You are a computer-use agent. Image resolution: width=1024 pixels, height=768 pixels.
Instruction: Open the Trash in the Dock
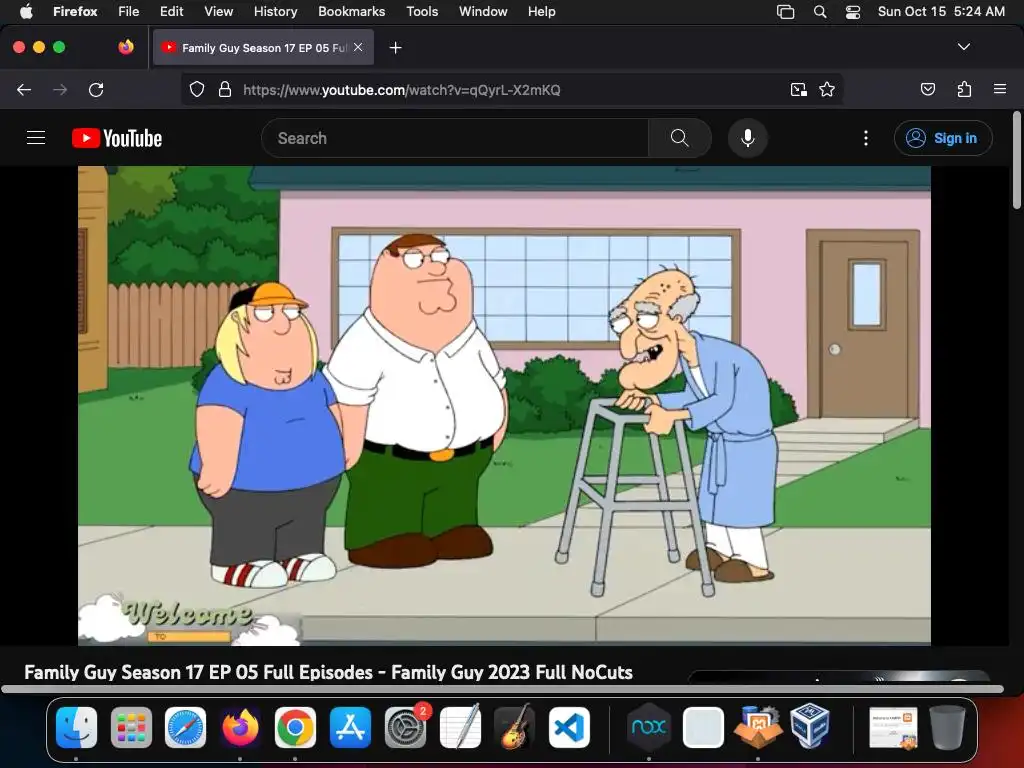pyautogui.click(x=948, y=728)
